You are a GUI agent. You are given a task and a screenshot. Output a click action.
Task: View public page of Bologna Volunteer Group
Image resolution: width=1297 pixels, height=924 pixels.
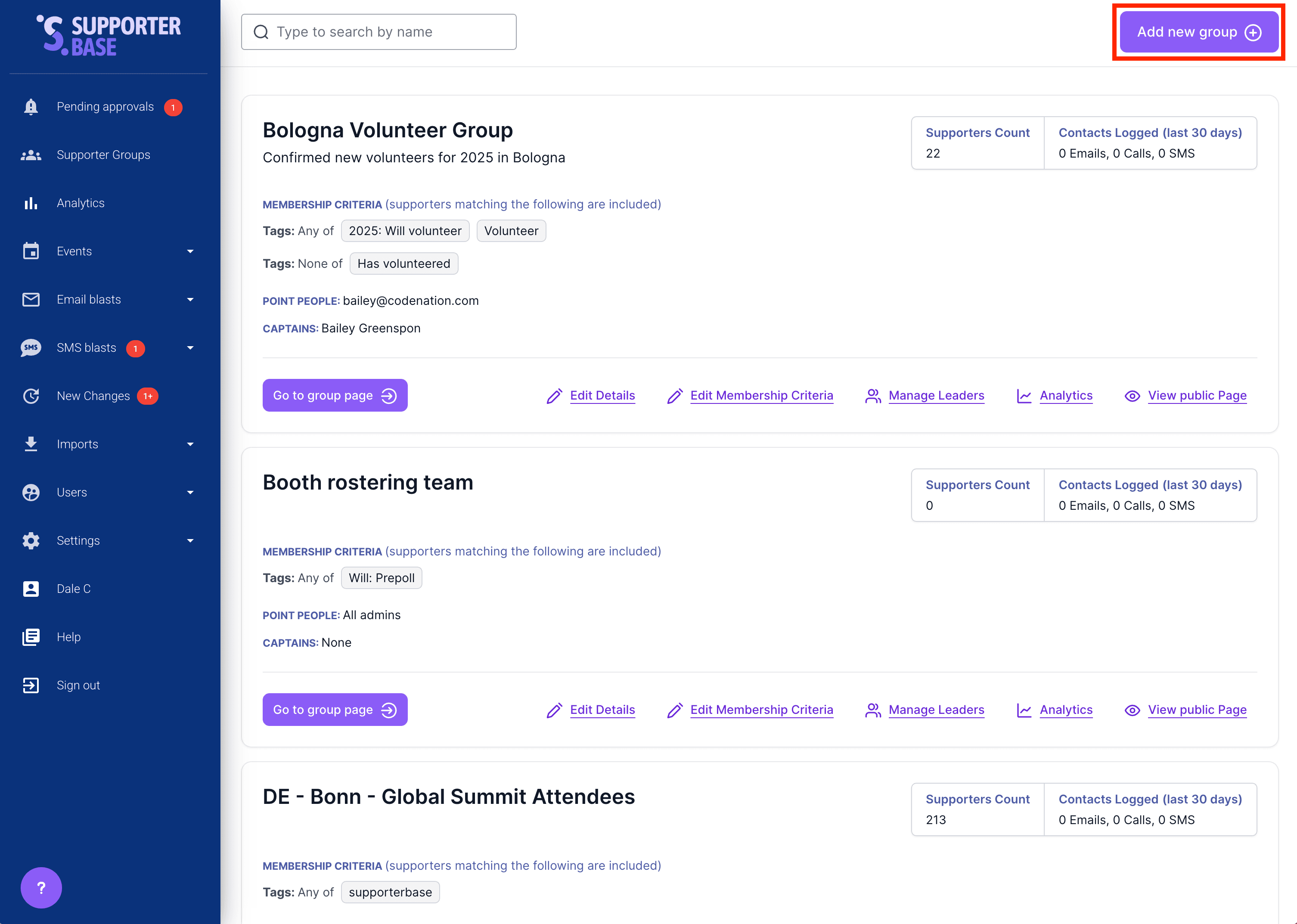(x=1196, y=395)
